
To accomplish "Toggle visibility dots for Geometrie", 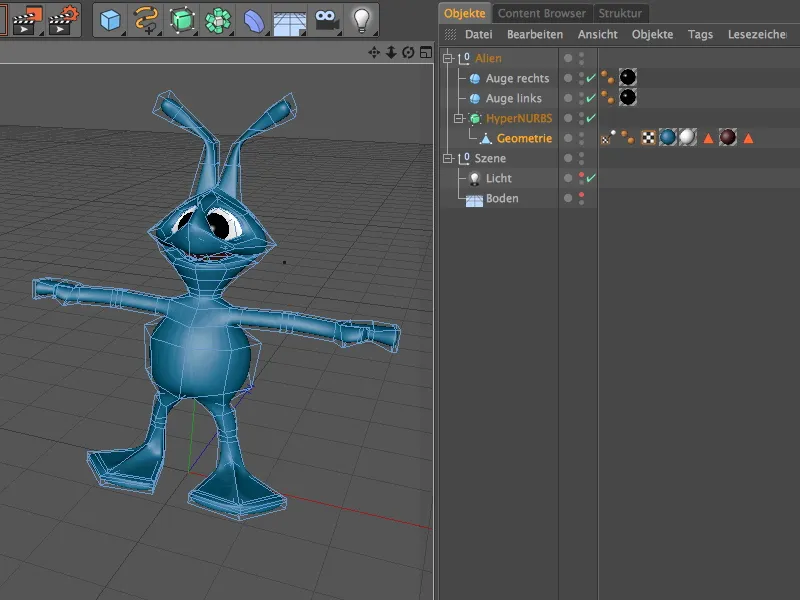I will (581, 138).
